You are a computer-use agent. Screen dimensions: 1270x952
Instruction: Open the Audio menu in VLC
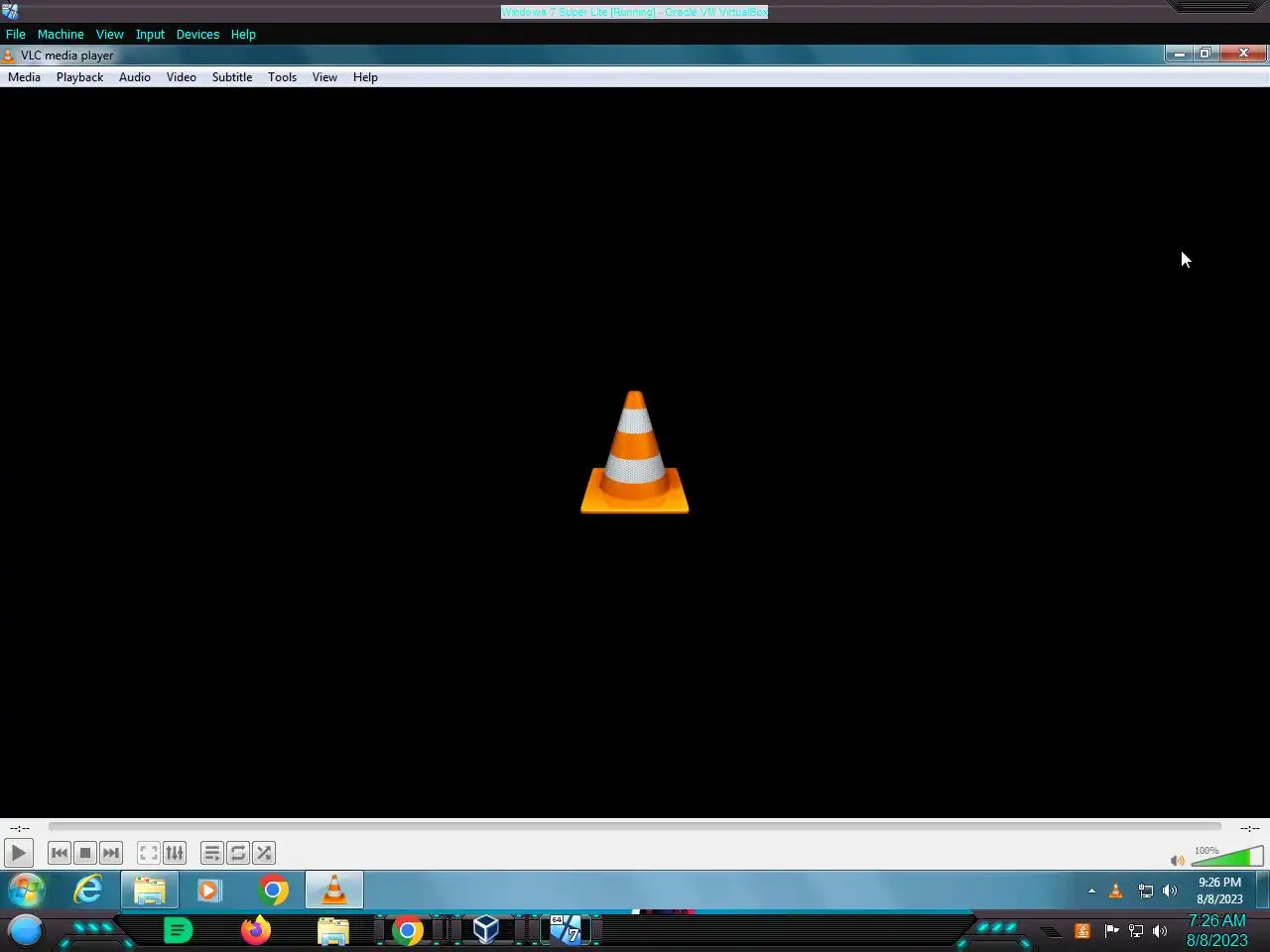135,77
